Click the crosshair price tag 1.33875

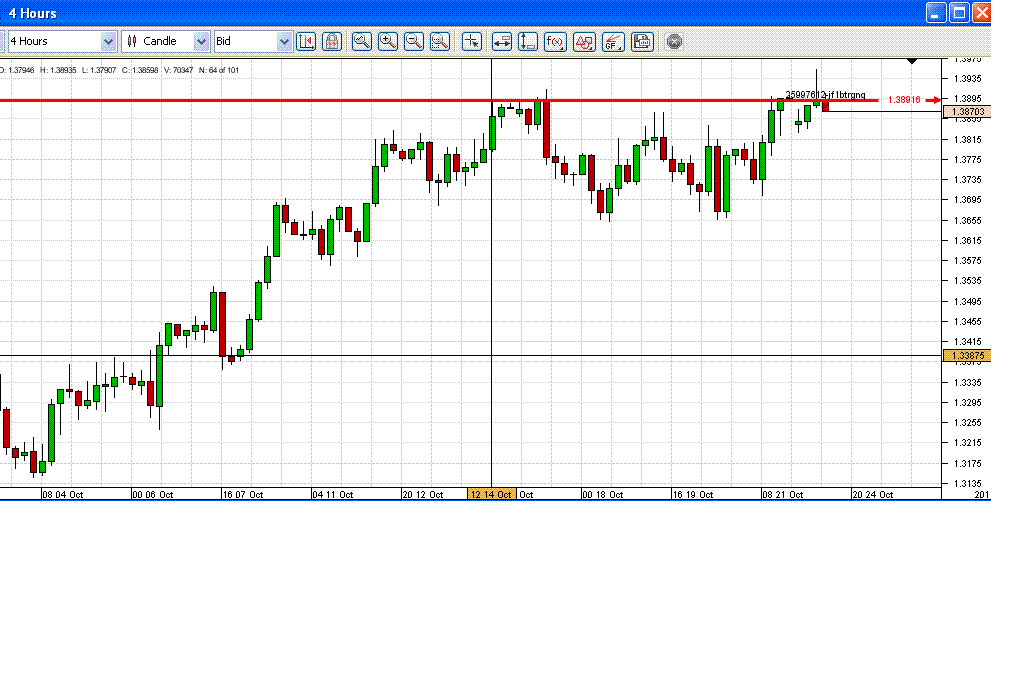click(x=967, y=356)
